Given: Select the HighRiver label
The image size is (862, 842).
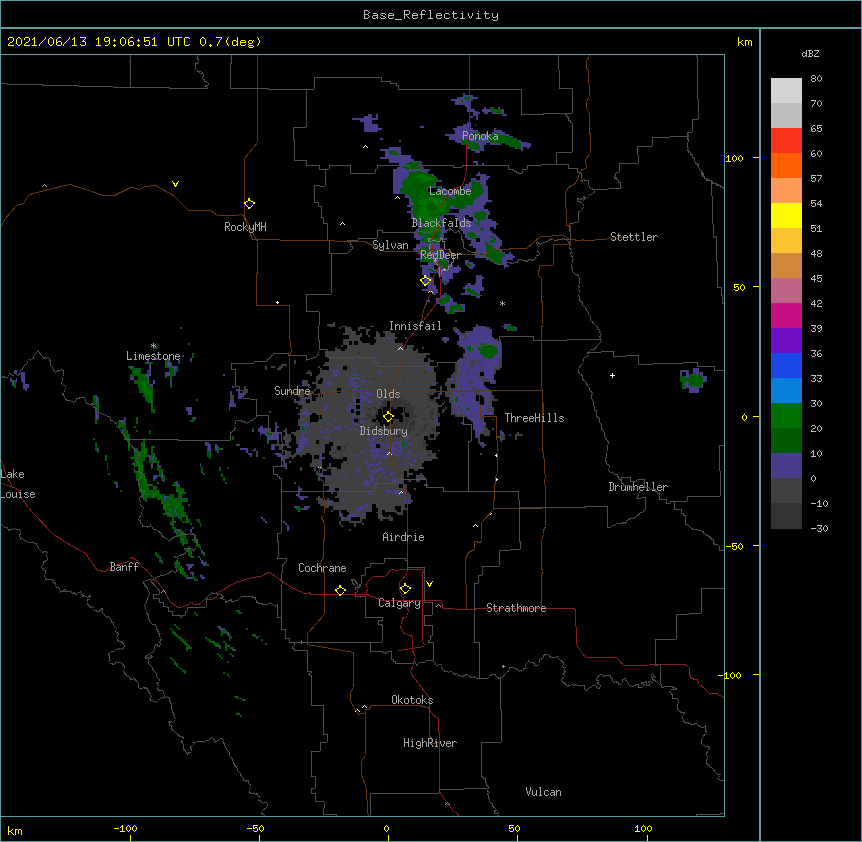Looking at the screenshot, I should [x=430, y=743].
